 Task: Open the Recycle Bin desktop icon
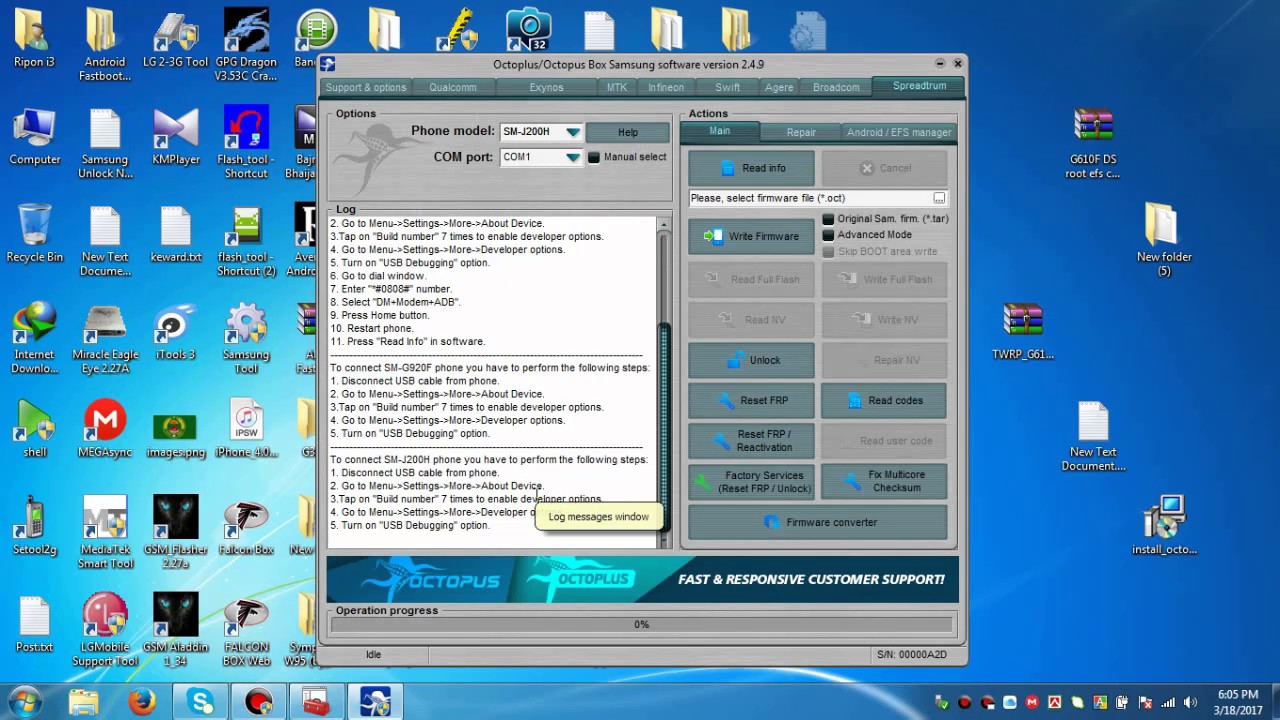(x=34, y=234)
